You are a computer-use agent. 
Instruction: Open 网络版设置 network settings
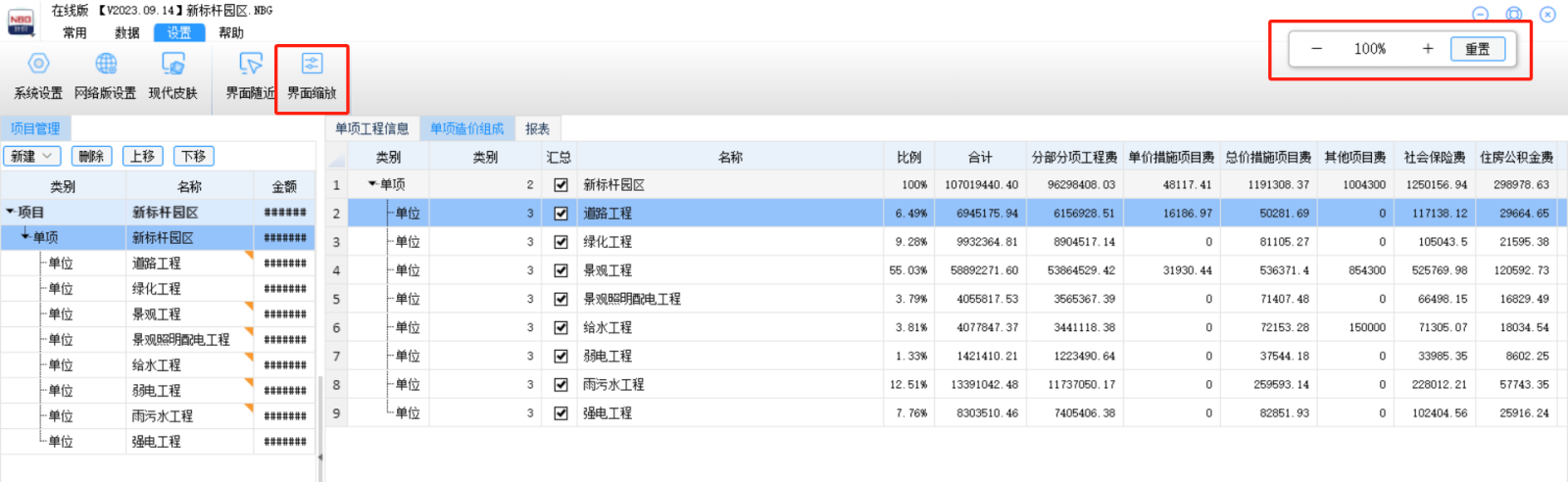click(x=106, y=76)
